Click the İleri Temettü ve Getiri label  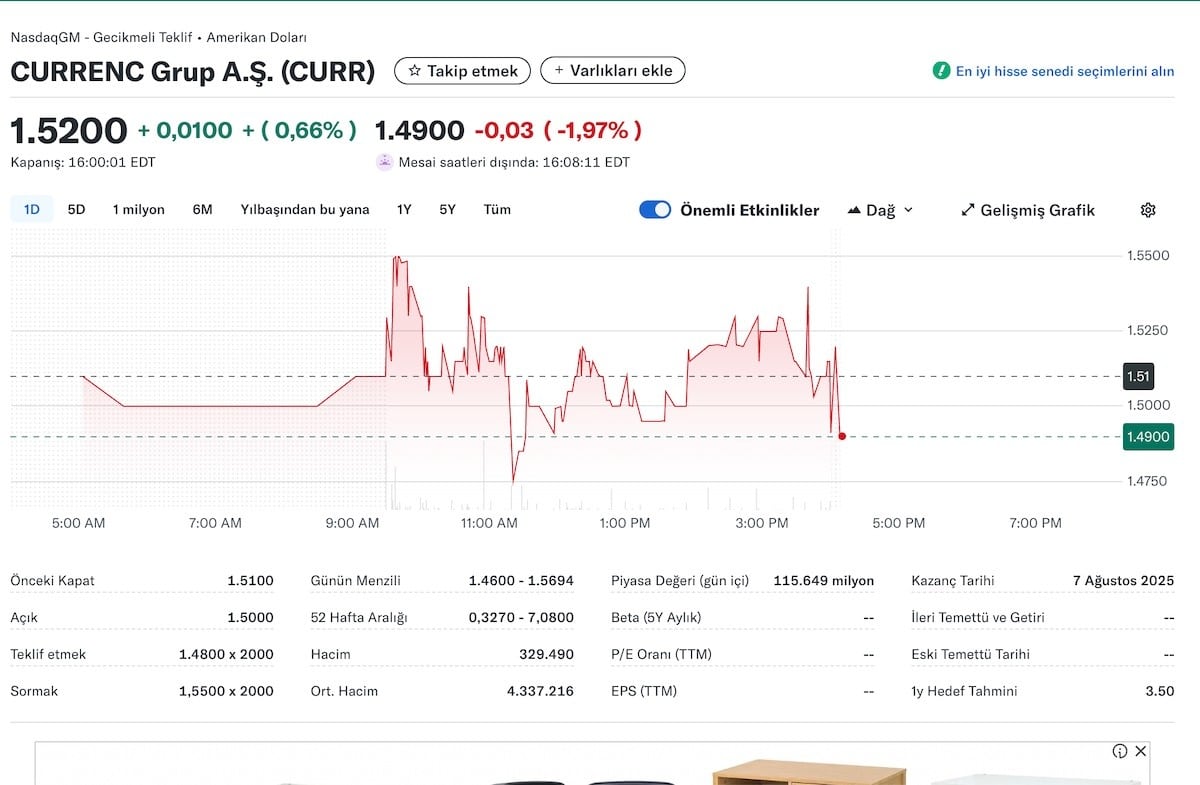click(x=978, y=617)
